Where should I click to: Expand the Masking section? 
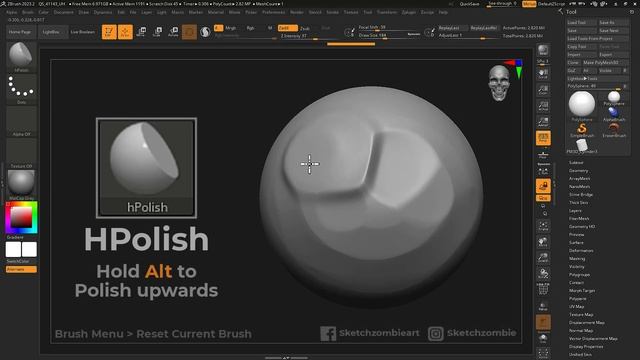pyautogui.click(x=577, y=258)
